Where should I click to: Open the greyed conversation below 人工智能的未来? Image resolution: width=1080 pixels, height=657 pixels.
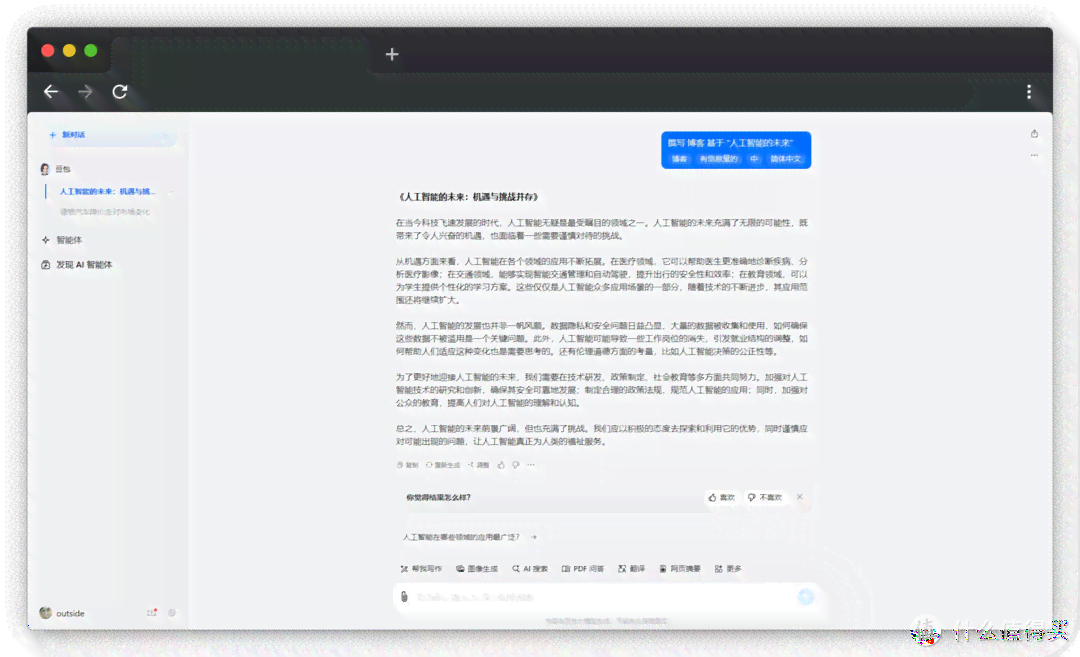point(105,212)
